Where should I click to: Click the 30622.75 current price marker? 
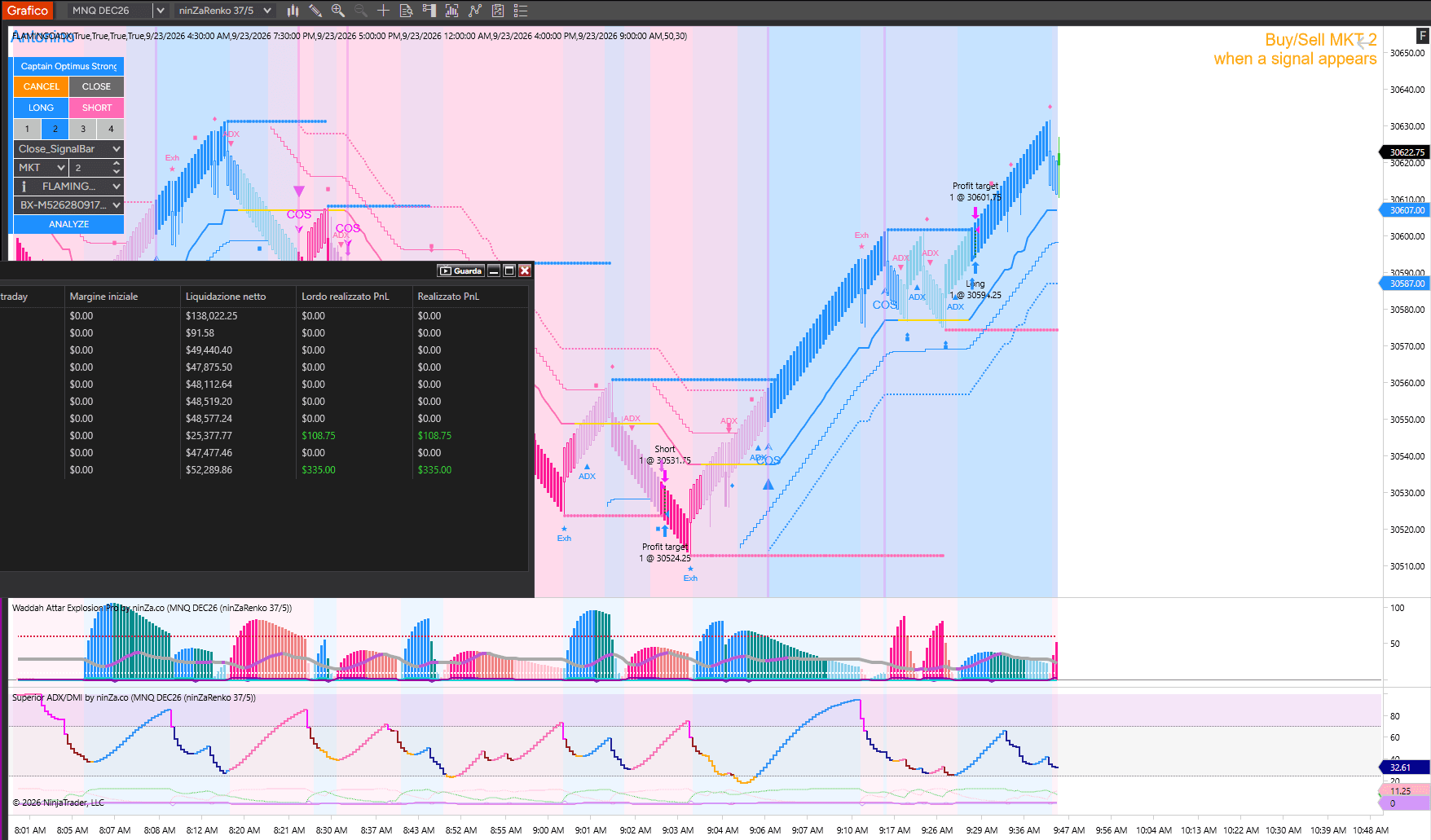click(x=1407, y=152)
